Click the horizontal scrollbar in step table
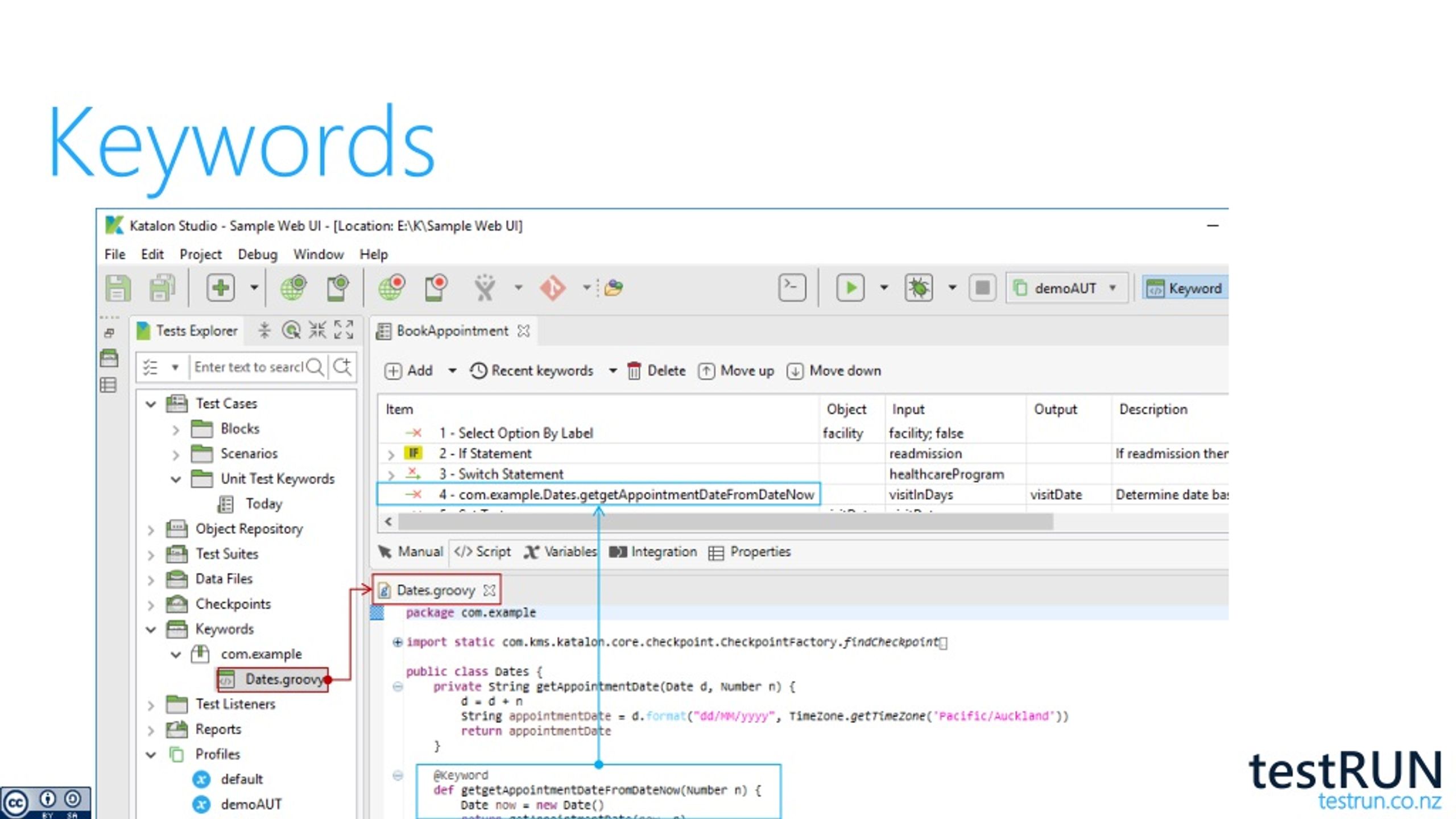The width and height of the screenshot is (1456, 819). pyautogui.click(x=726, y=522)
